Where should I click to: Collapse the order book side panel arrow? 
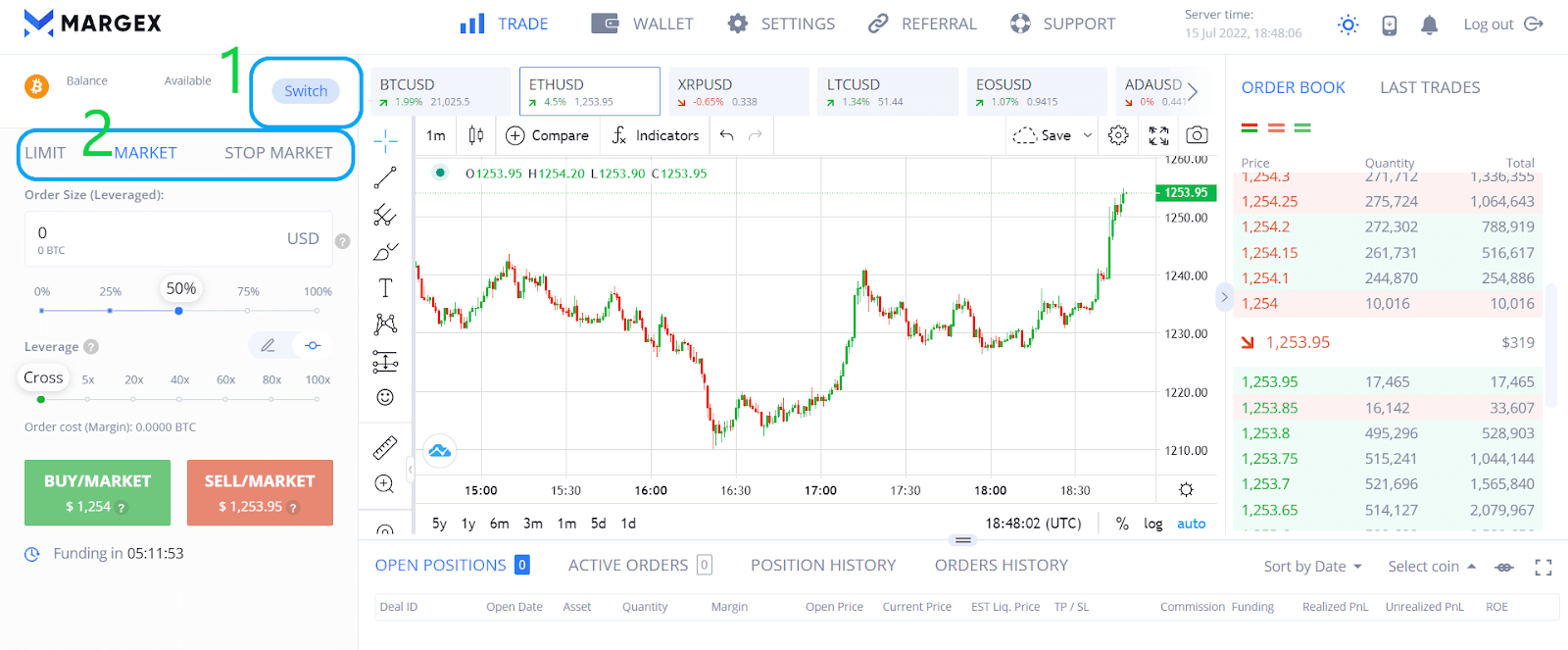click(1224, 297)
